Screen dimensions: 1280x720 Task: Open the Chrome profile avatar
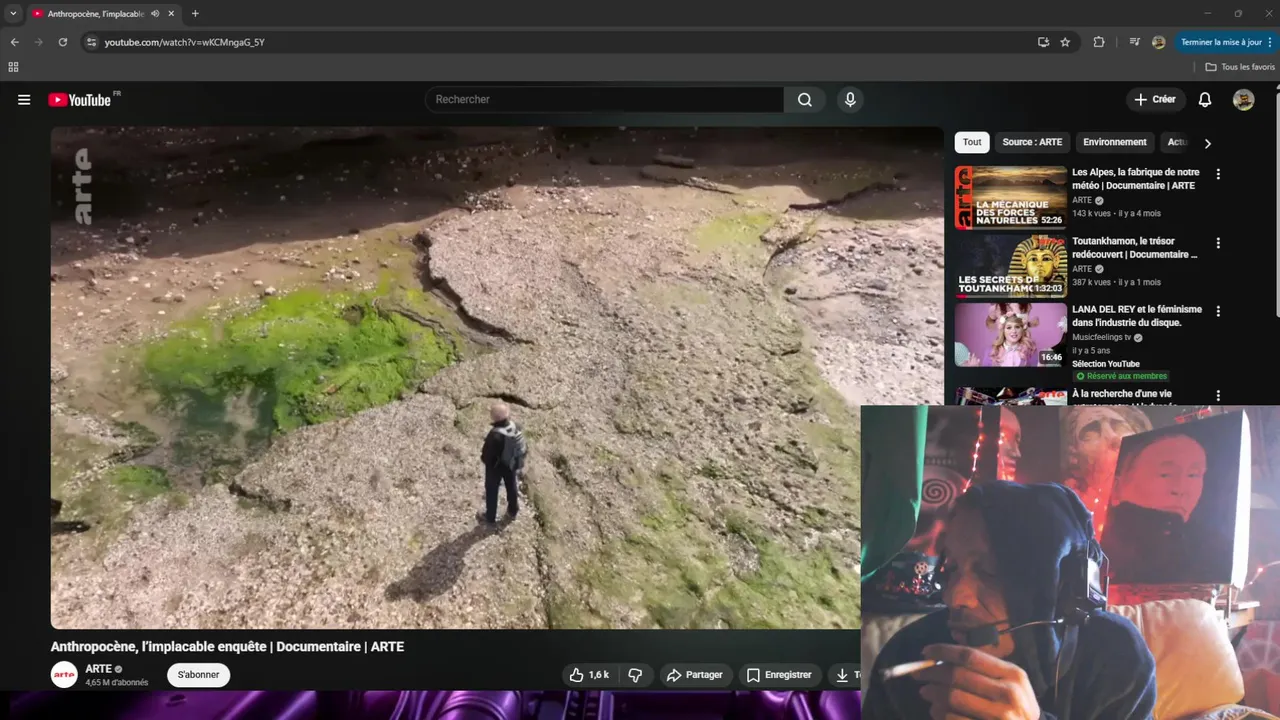[1159, 42]
